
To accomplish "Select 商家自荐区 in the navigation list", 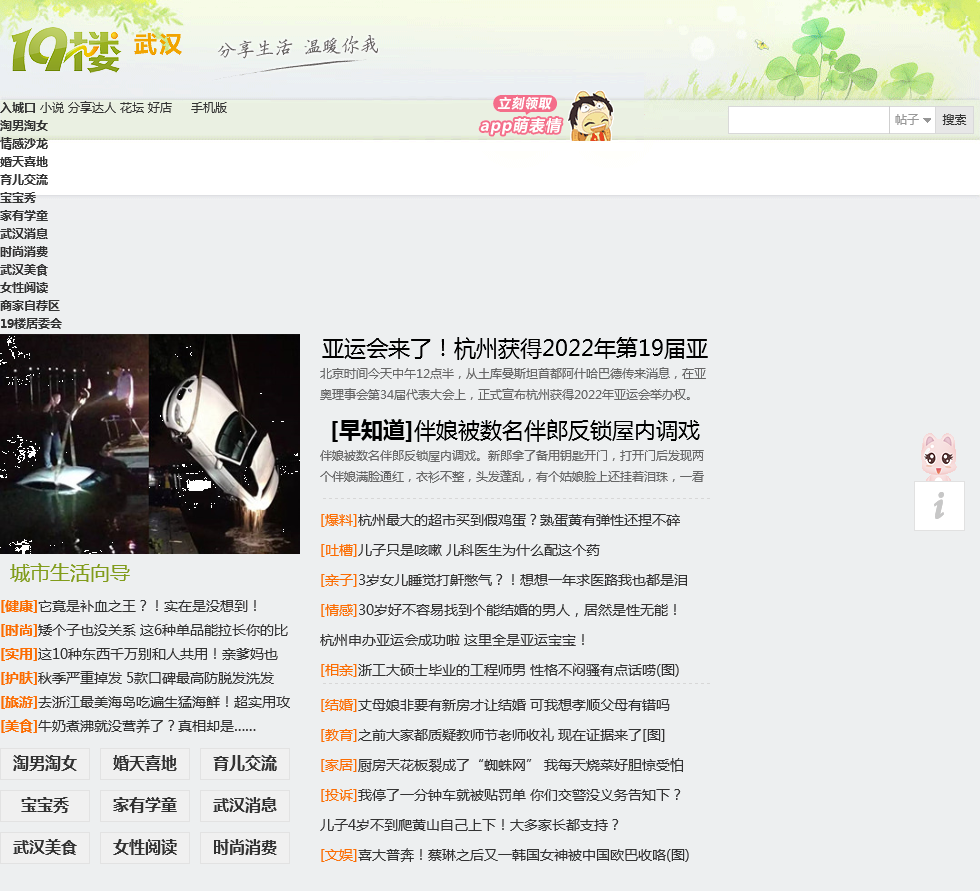I will [x=30, y=306].
